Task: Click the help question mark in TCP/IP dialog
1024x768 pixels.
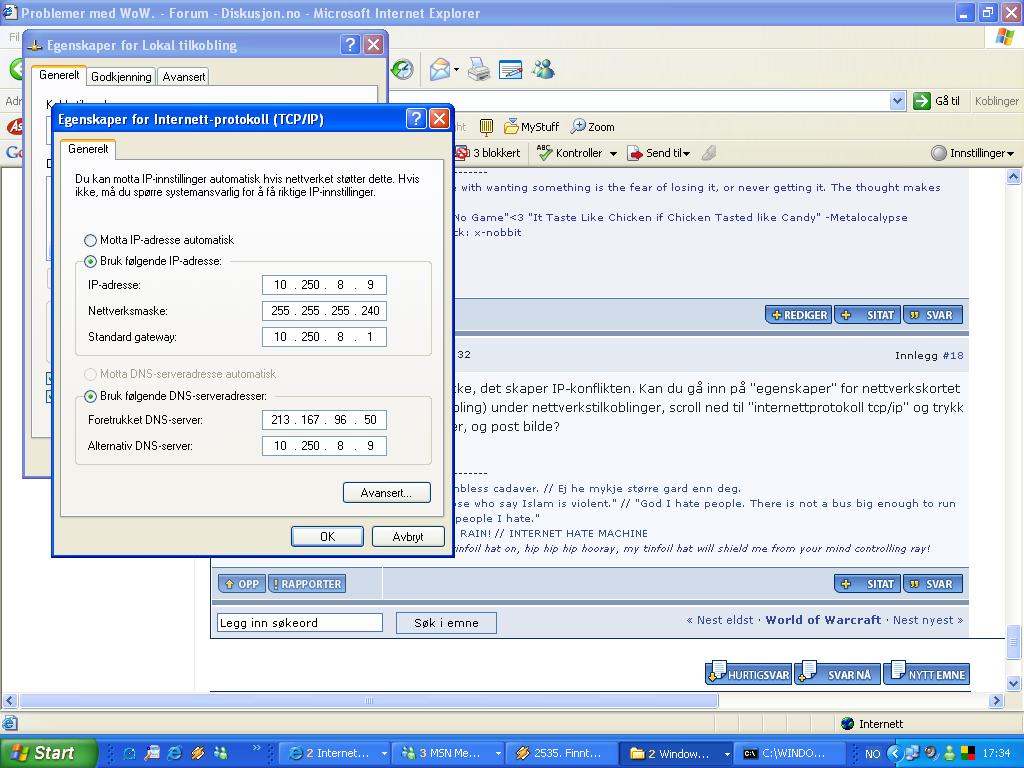Action: click(x=416, y=119)
